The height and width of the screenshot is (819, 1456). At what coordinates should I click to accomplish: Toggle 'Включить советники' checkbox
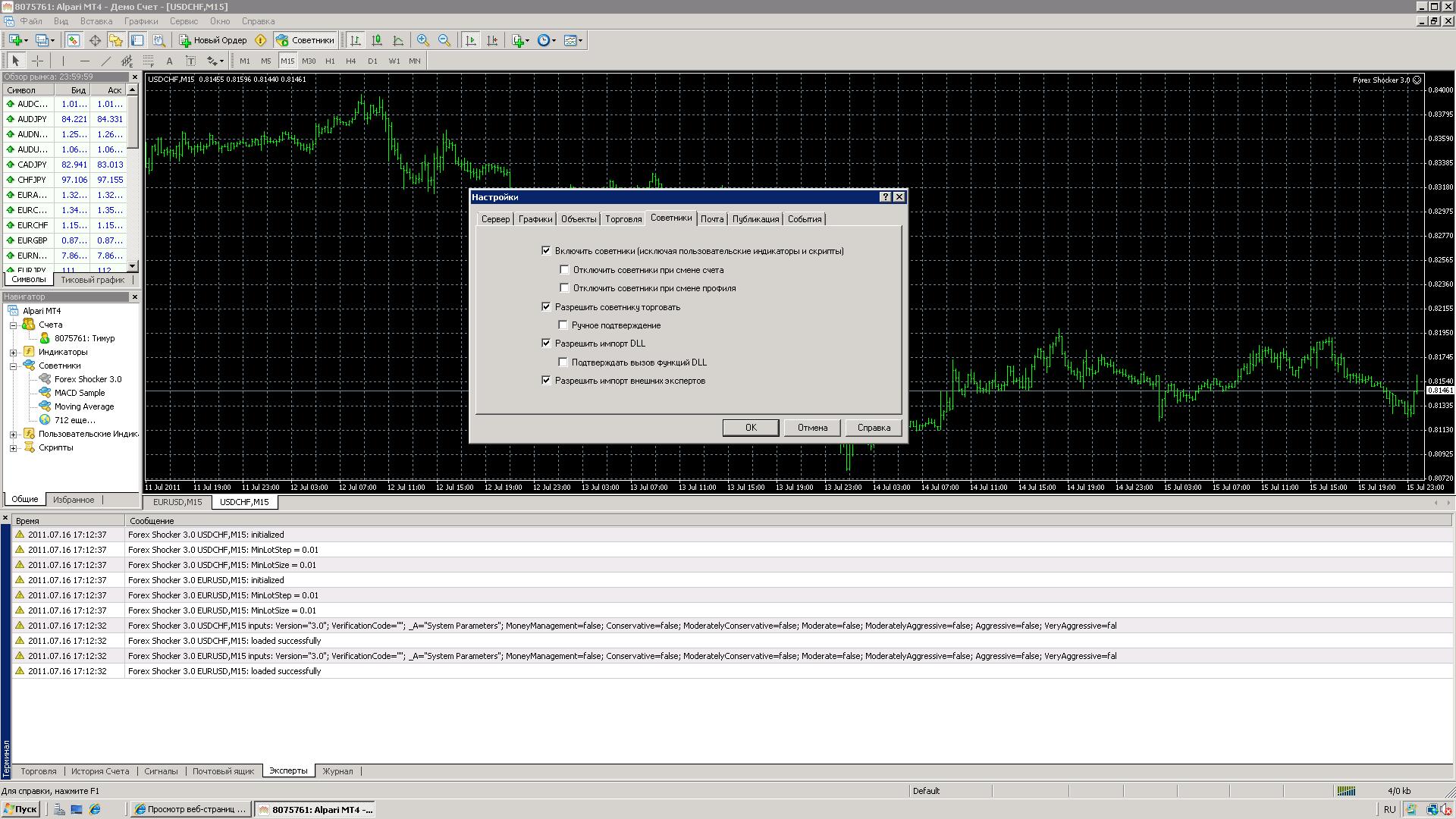546,250
